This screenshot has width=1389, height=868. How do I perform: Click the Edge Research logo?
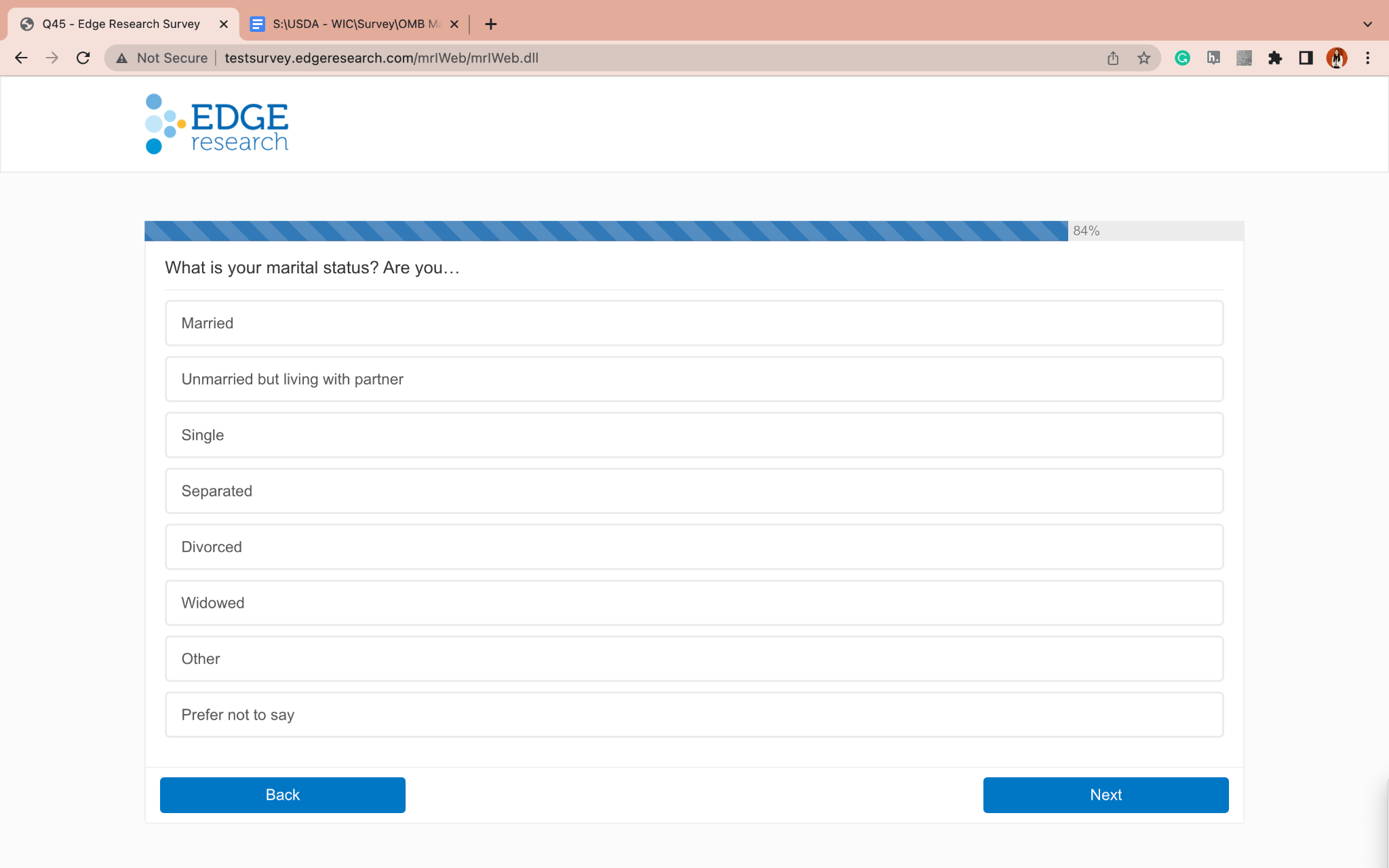tap(217, 124)
